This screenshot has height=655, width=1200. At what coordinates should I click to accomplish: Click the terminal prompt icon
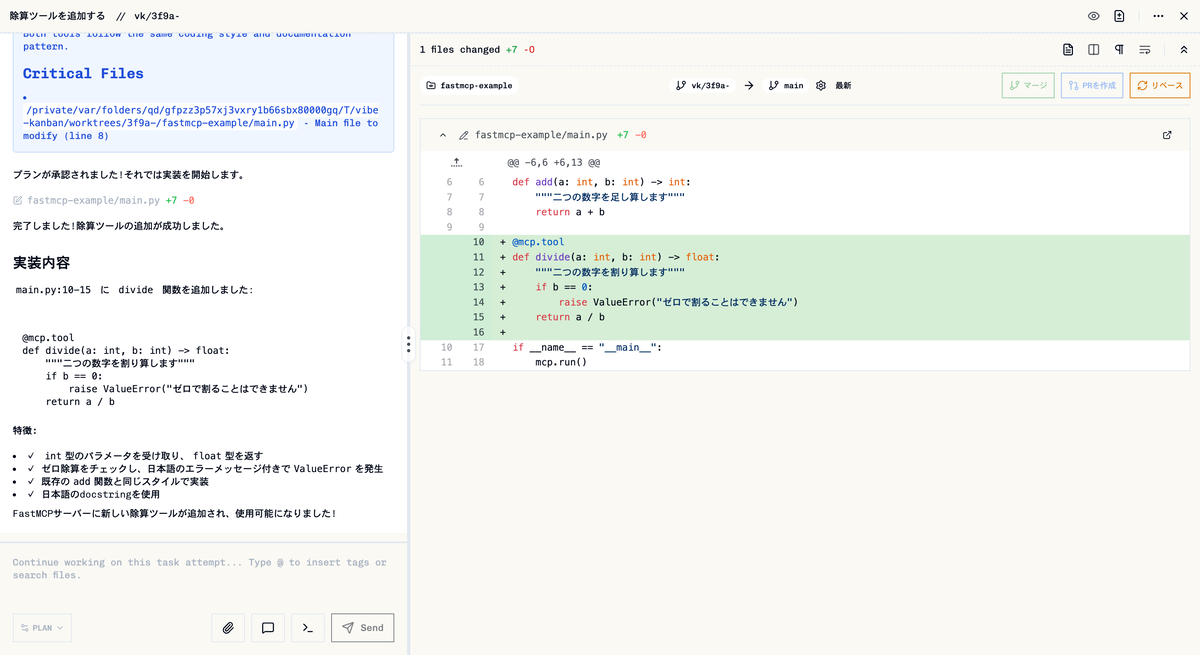click(308, 628)
